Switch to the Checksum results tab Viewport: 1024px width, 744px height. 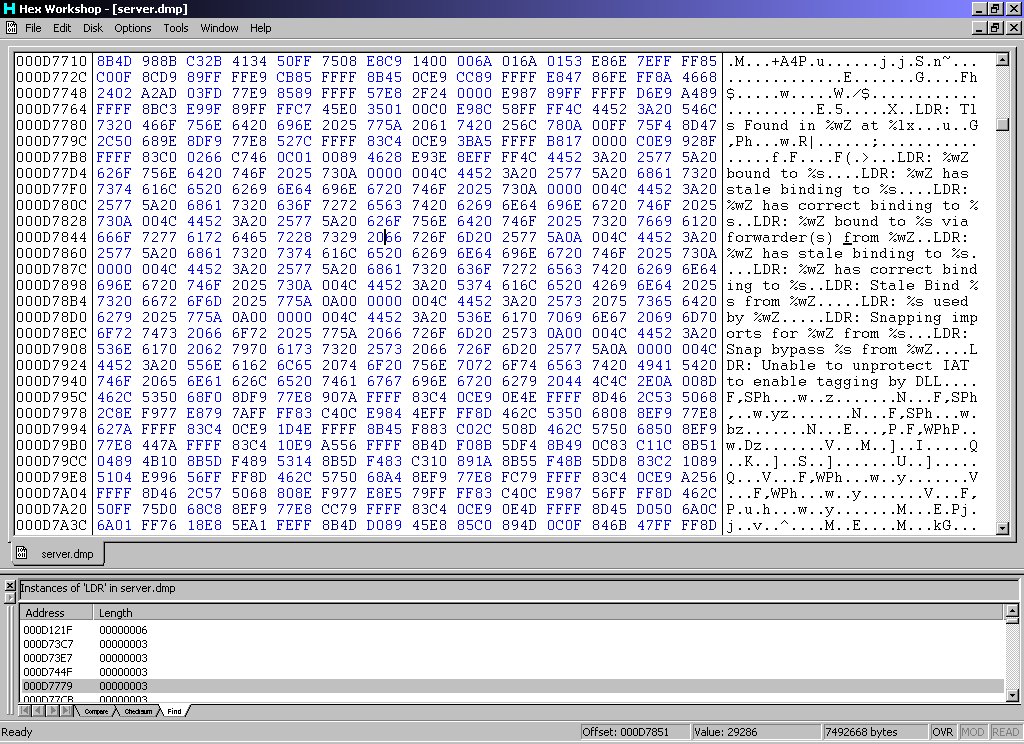(138, 711)
